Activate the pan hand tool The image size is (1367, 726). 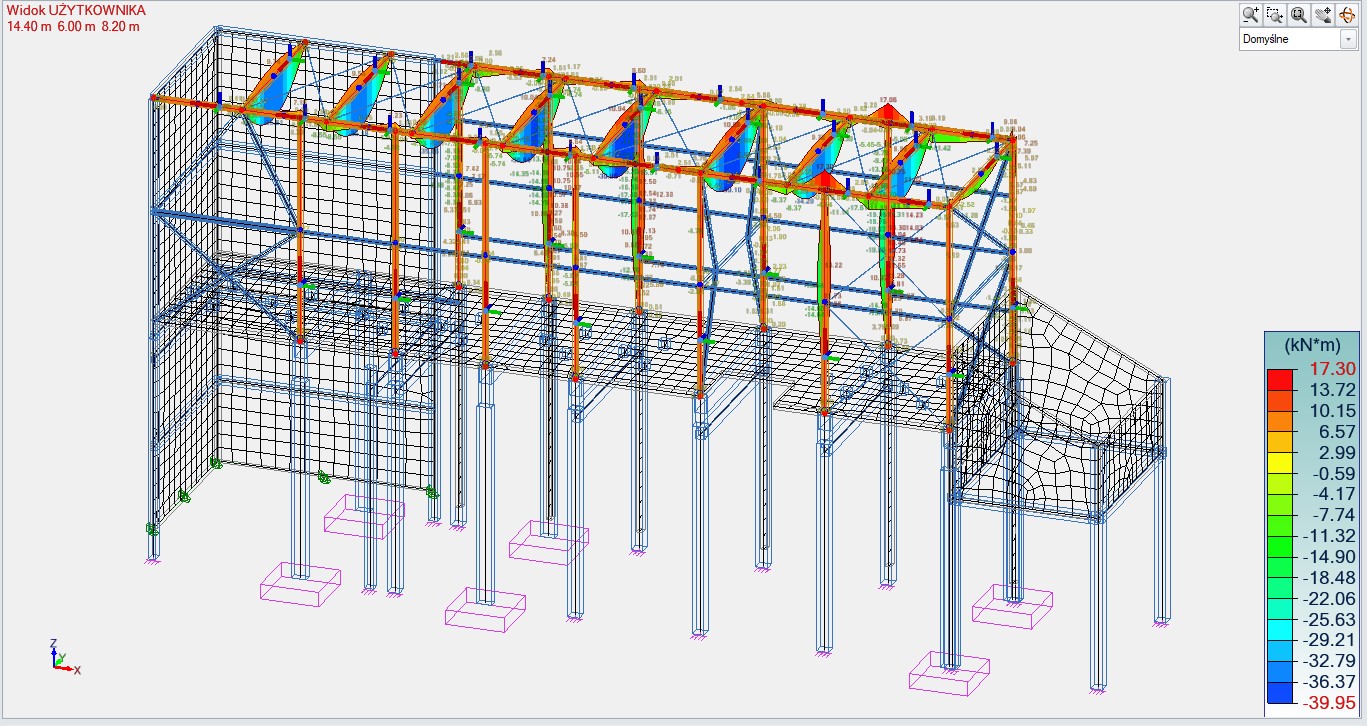pyautogui.click(x=1322, y=14)
